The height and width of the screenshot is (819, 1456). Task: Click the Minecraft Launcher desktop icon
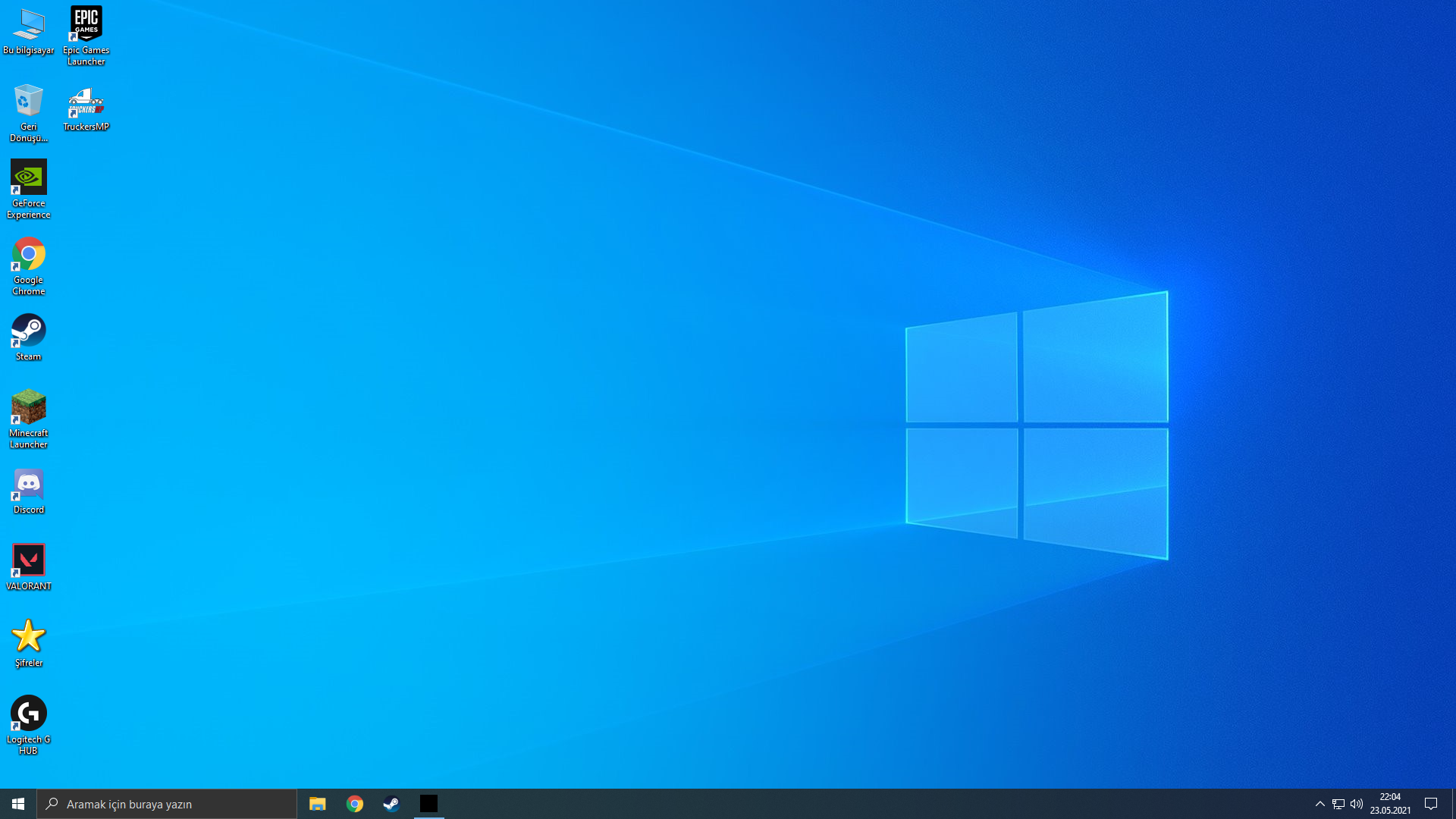[x=29, y=409]
